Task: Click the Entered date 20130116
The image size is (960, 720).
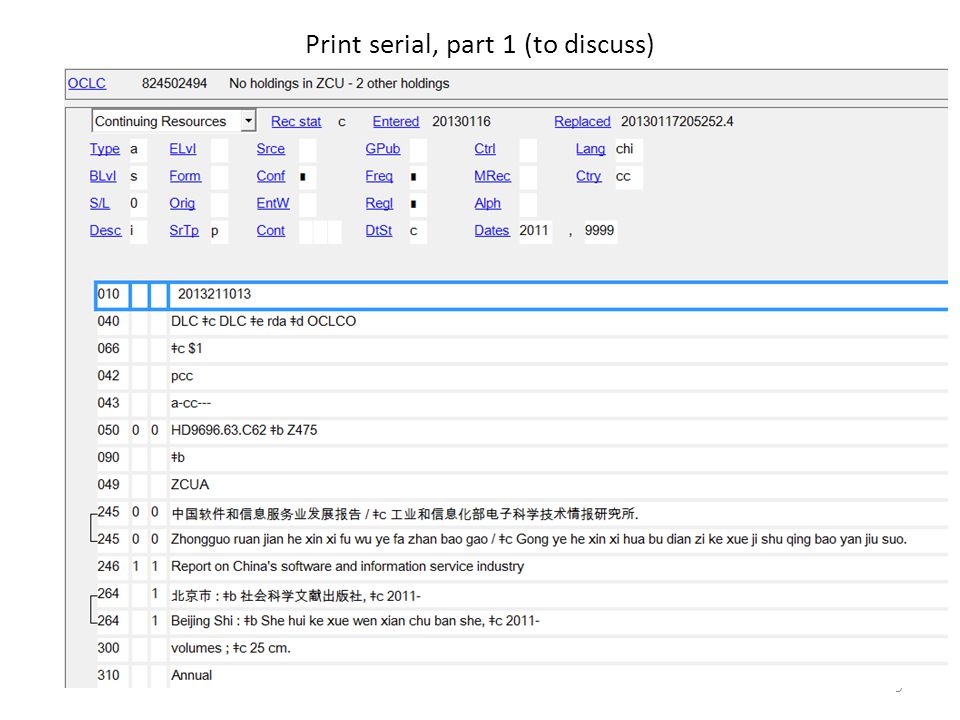Action: coord(461,121)
